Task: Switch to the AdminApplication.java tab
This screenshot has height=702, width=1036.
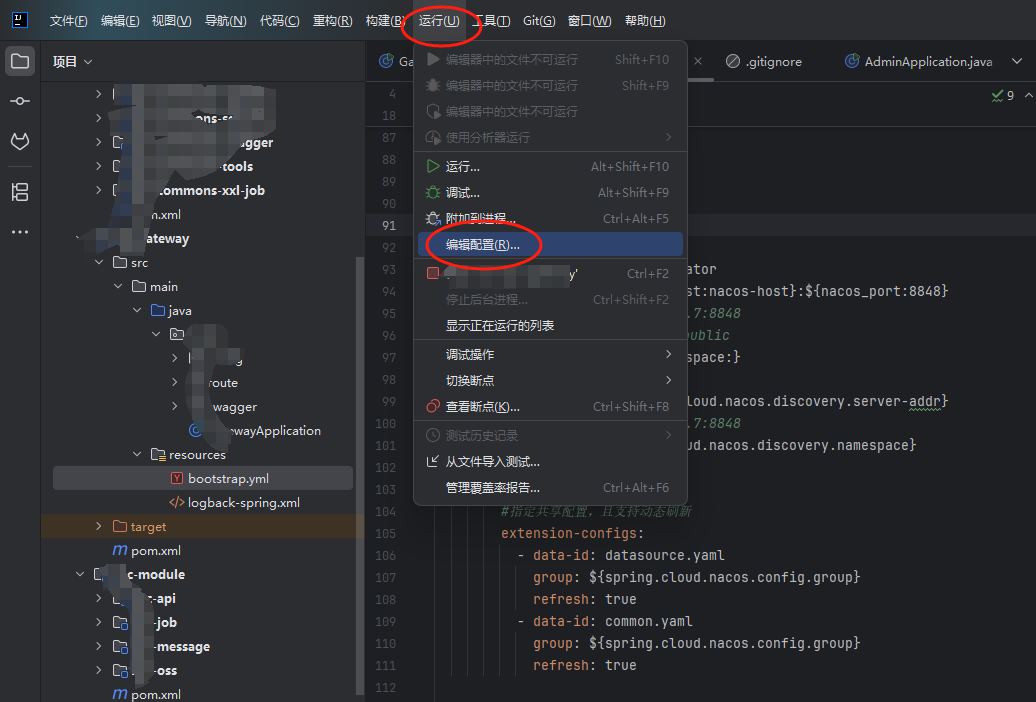Action: (918, 61)
